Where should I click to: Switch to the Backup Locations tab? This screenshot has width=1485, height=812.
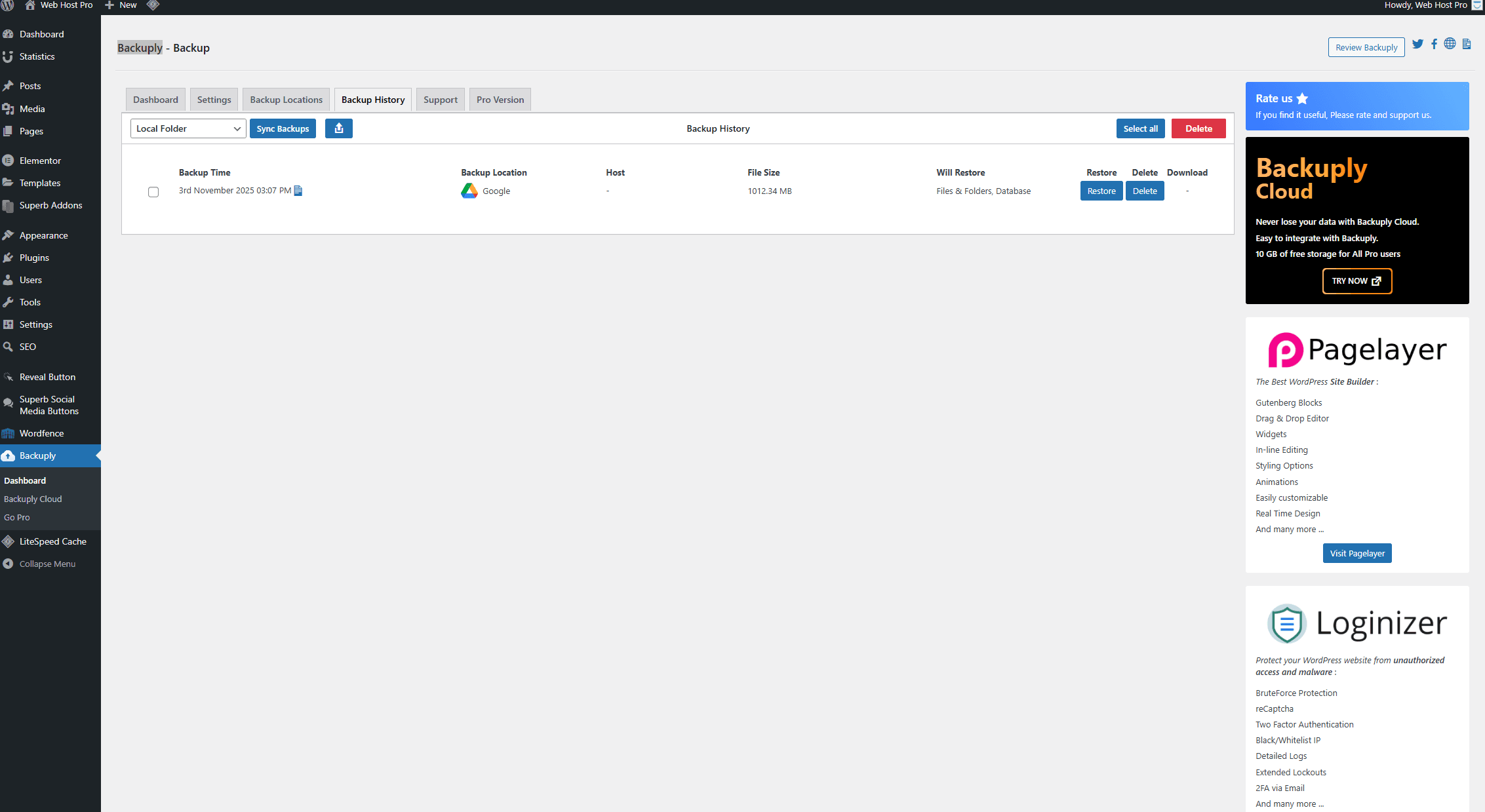tap(286, 100)
